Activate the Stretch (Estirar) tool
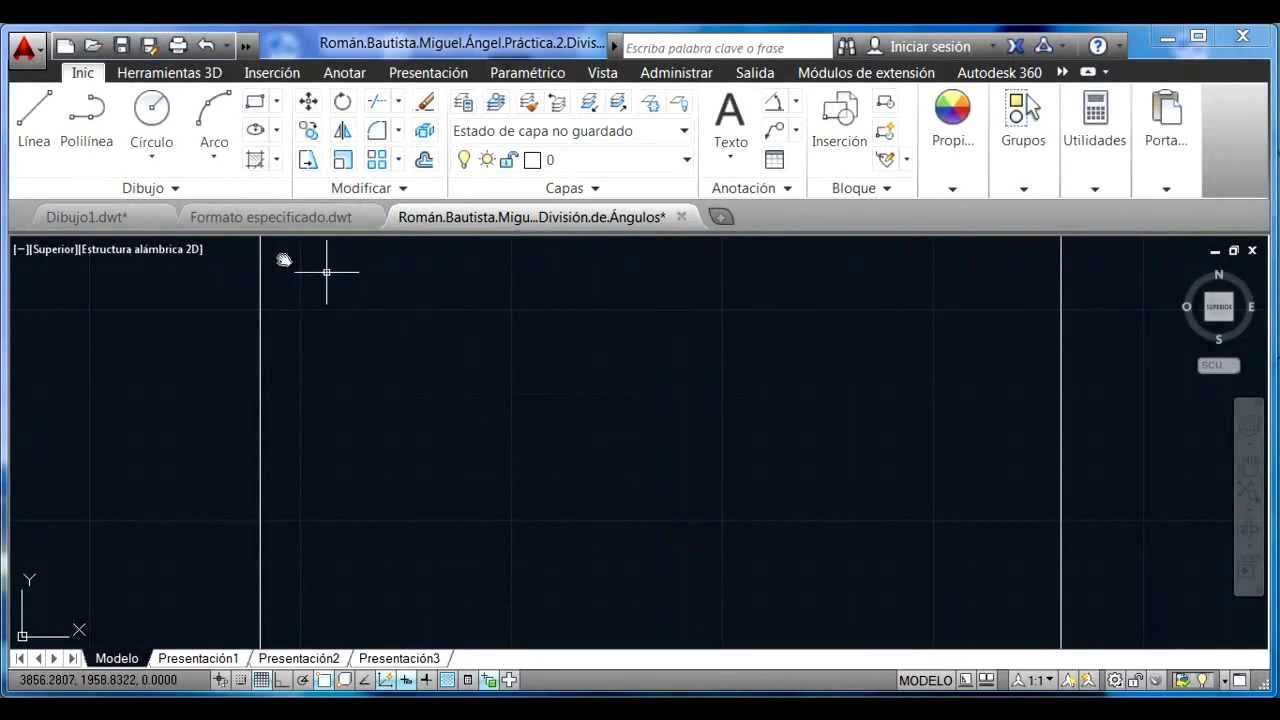1280x720 pixels. (x=308, y=160)
